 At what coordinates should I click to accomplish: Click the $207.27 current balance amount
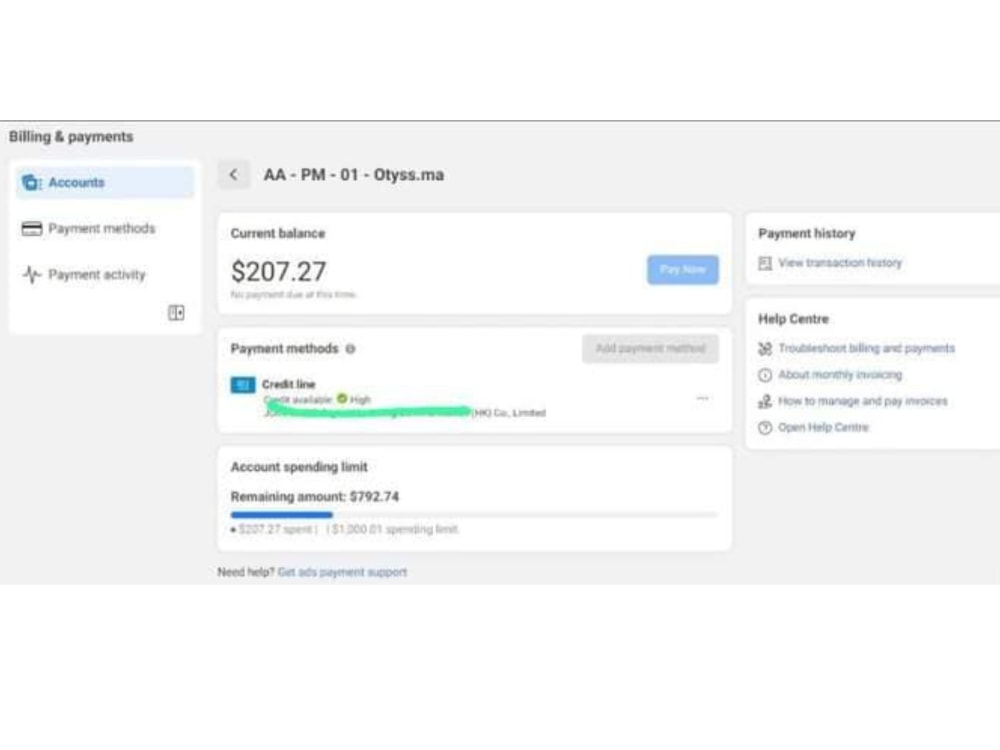tap(279, 272)
